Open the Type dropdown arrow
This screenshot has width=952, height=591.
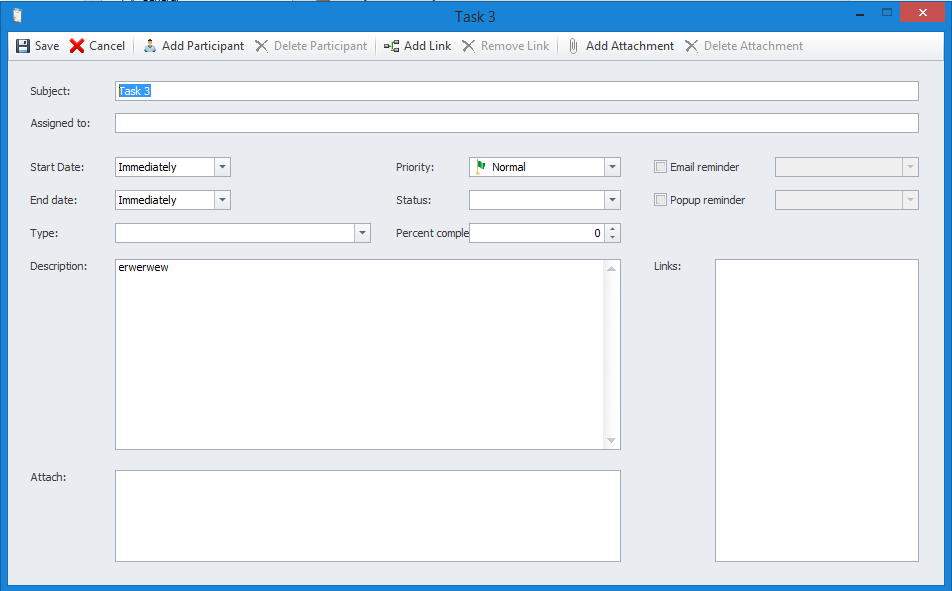[x=362, y=233]
